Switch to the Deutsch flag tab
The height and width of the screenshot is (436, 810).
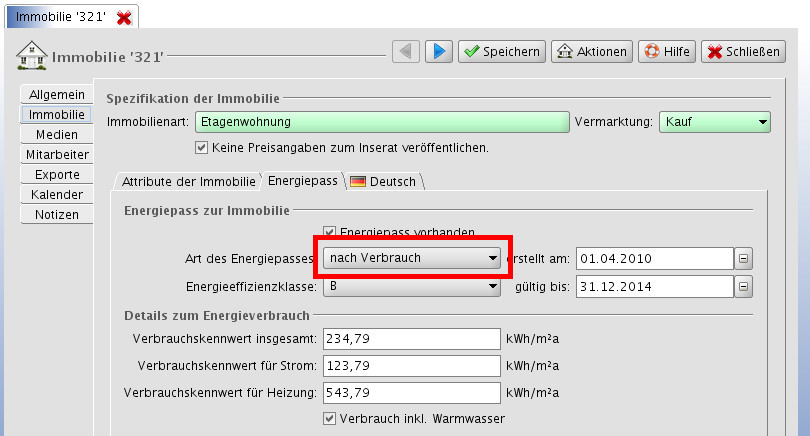384,181
